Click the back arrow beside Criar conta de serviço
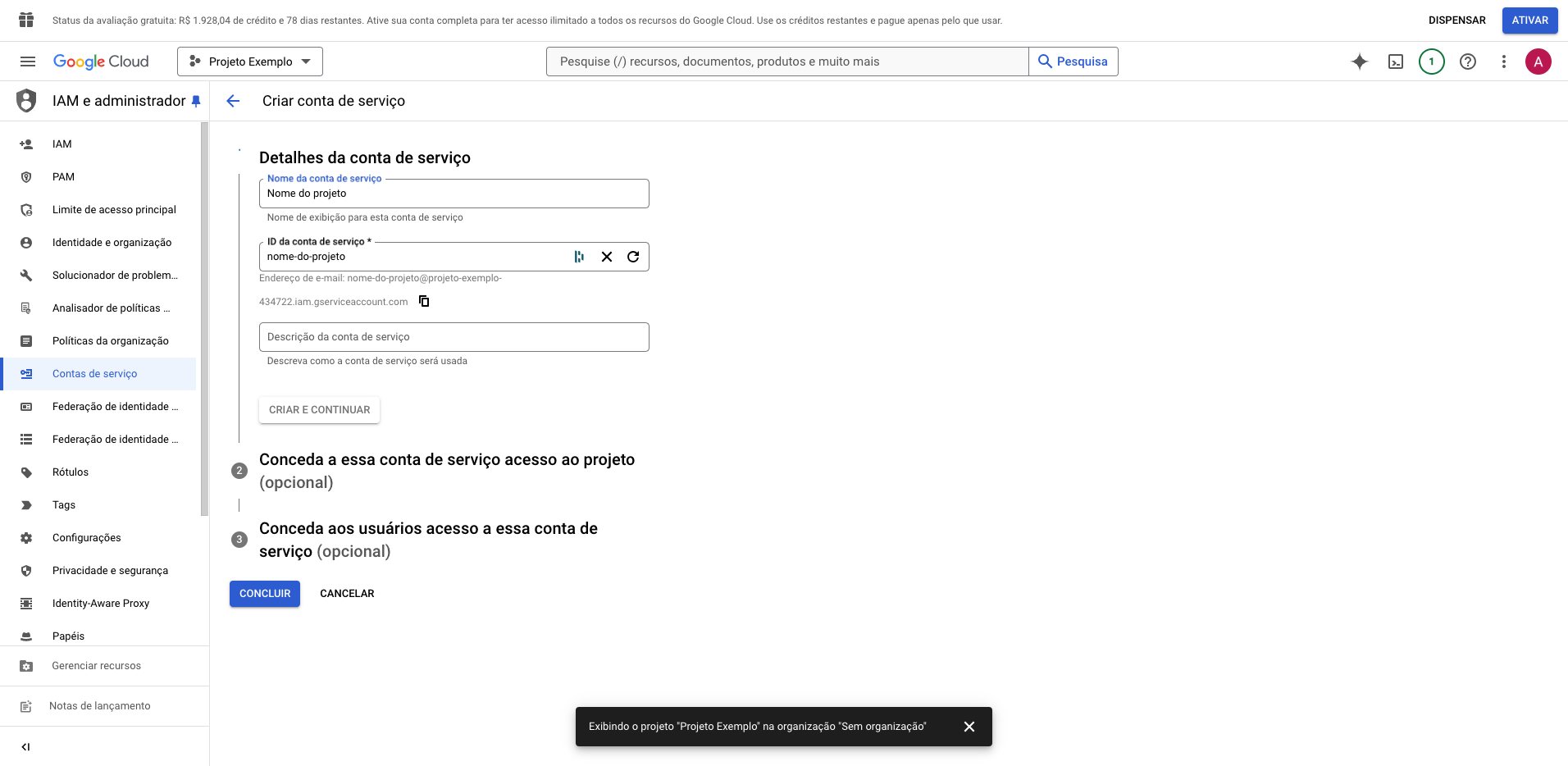 coord(233,101)
